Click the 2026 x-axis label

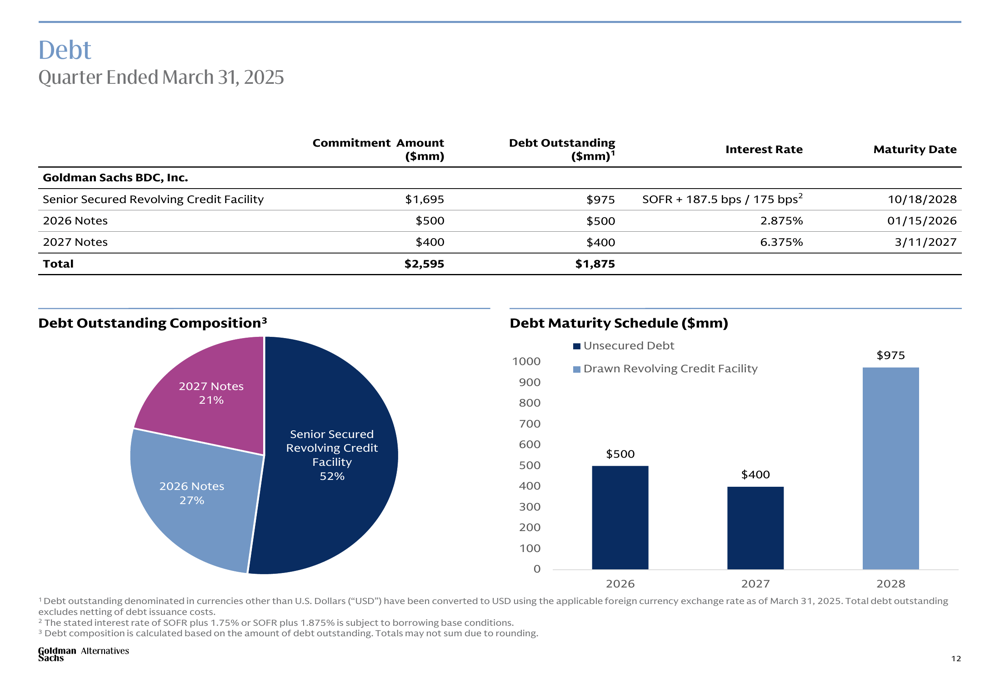coord(620,584)
